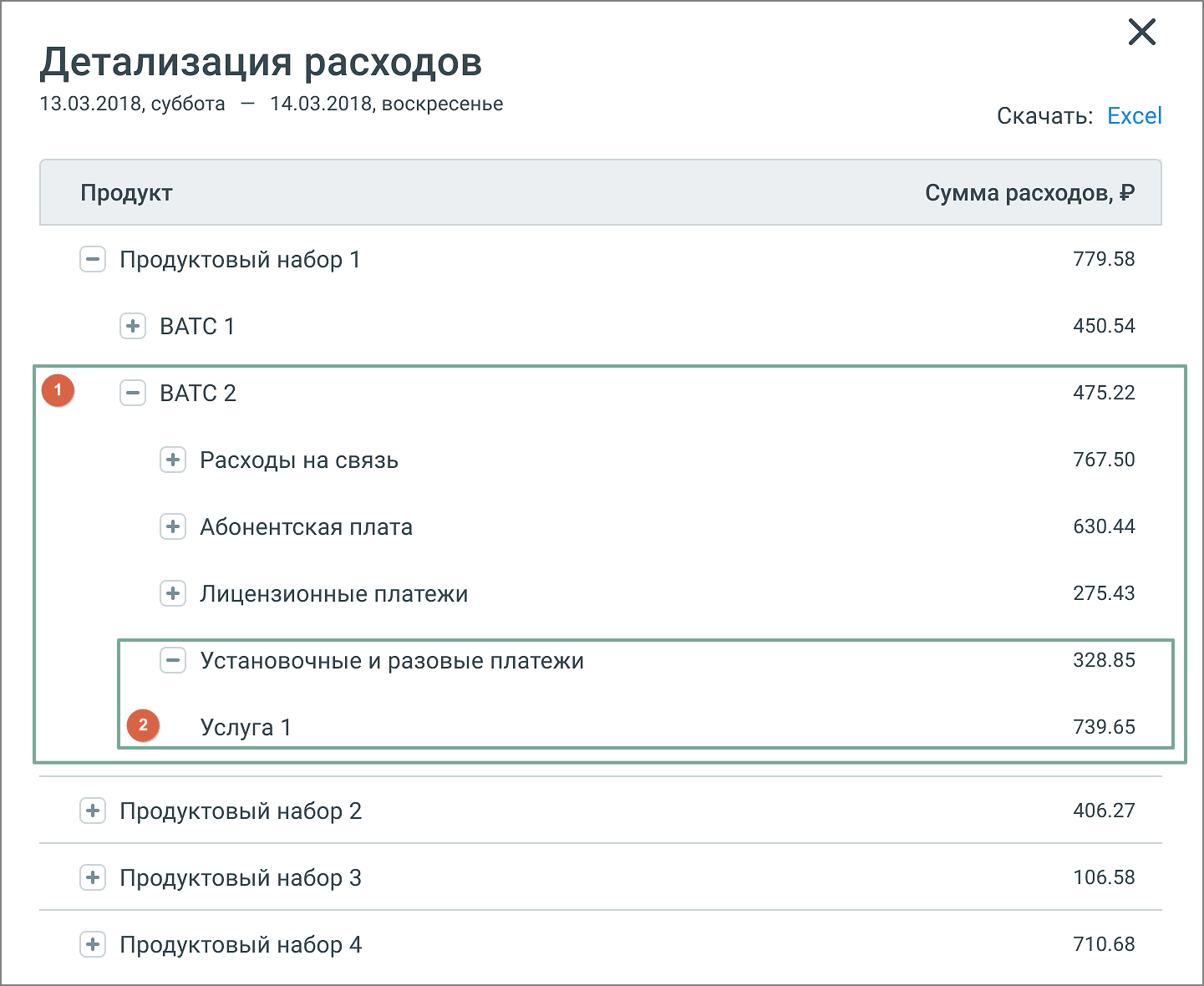Collapse Установочные и разовые платежи
This screenshot has height=986, width=1204.
tap(173, 660)
